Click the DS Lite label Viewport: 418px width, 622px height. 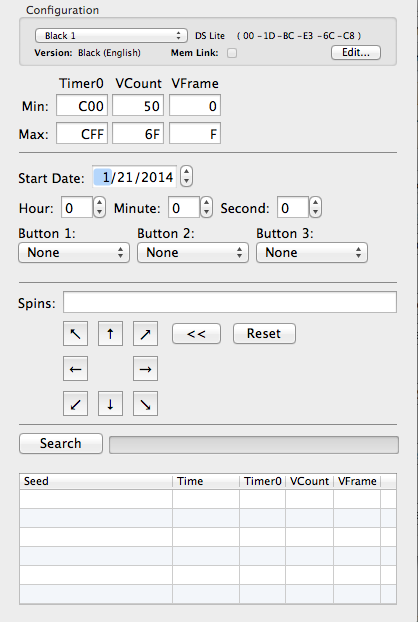pyautogui.click(x=210, y=36)
